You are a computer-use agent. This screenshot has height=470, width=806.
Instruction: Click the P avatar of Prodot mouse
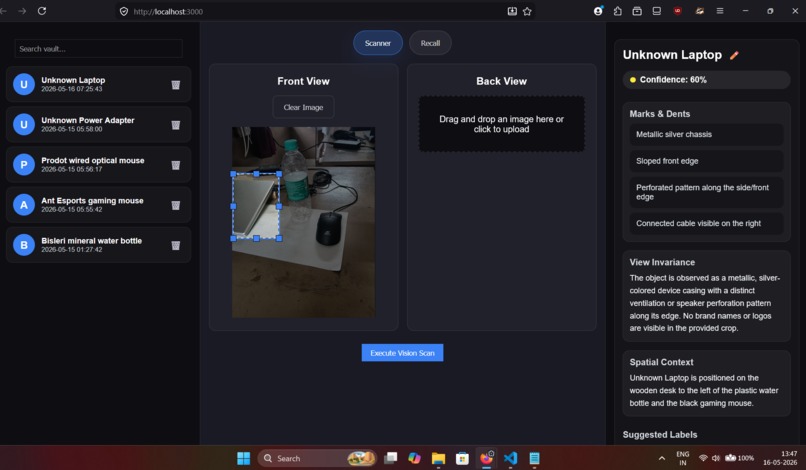(24, 165)
